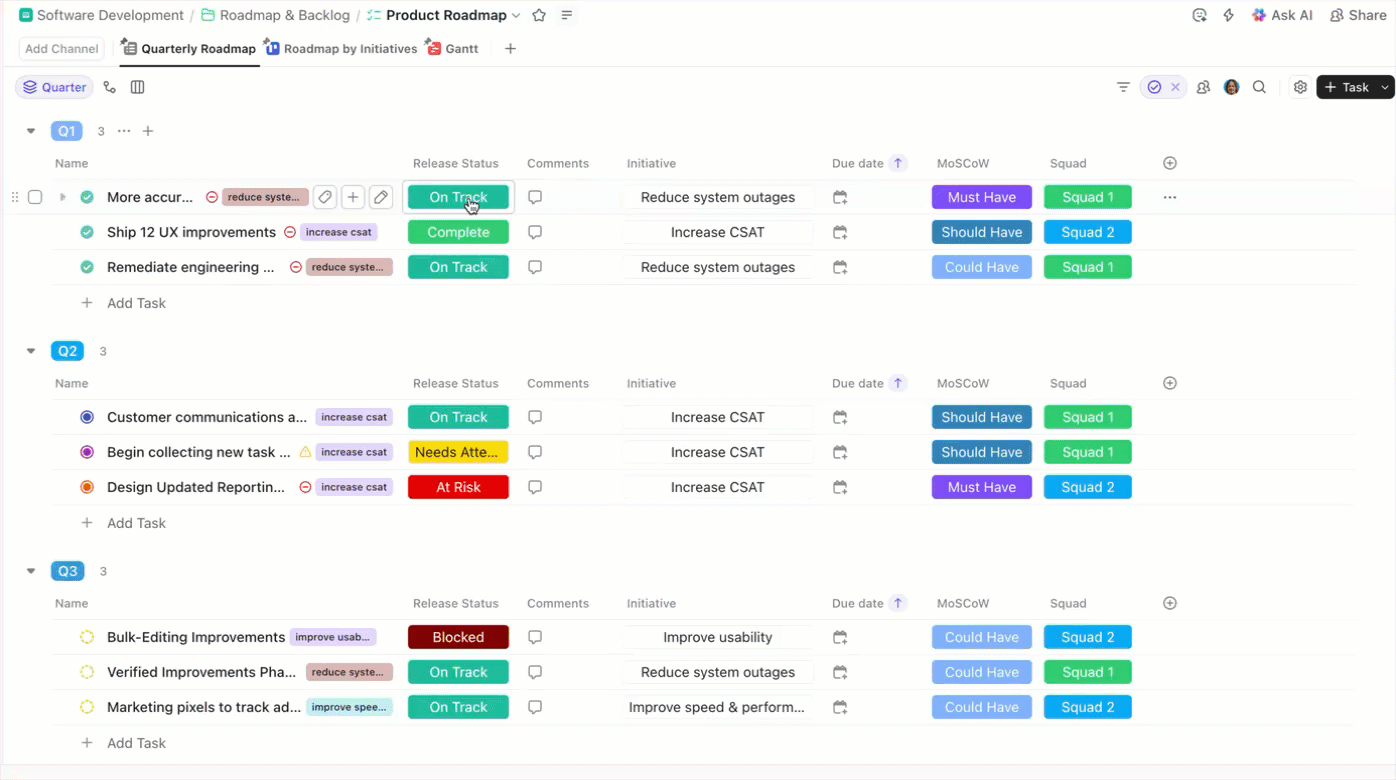
Task: Check the checkbox on the first Q1 task
Action: point(35,197)
